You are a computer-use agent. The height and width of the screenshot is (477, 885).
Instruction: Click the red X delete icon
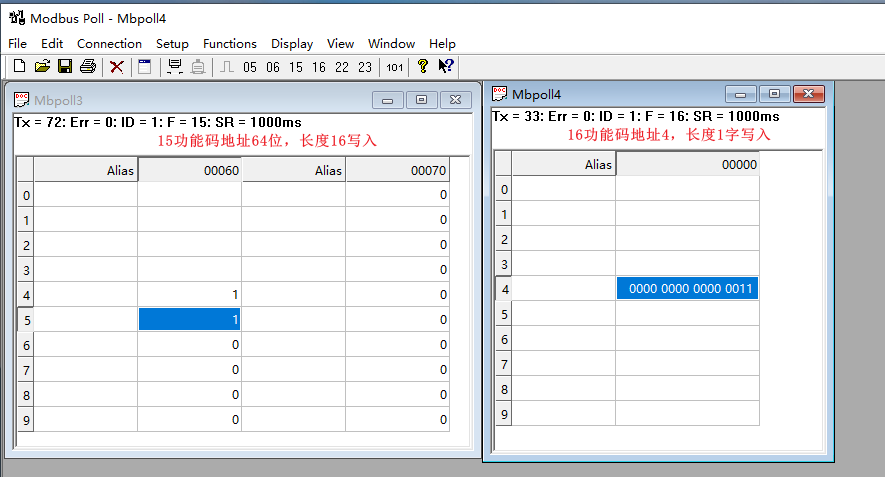point(117,67)
